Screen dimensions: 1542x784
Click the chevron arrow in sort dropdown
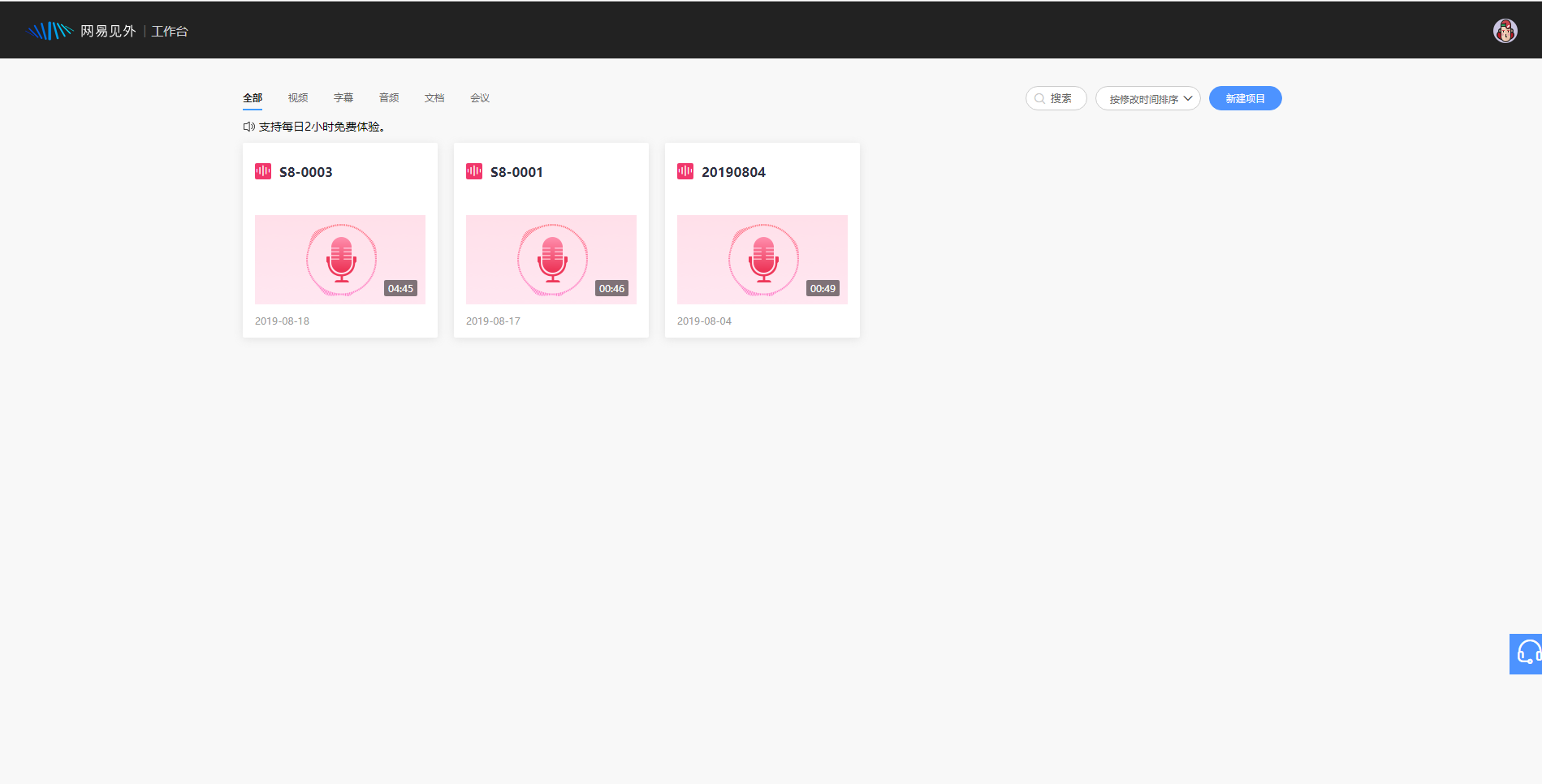point(1188,98)
